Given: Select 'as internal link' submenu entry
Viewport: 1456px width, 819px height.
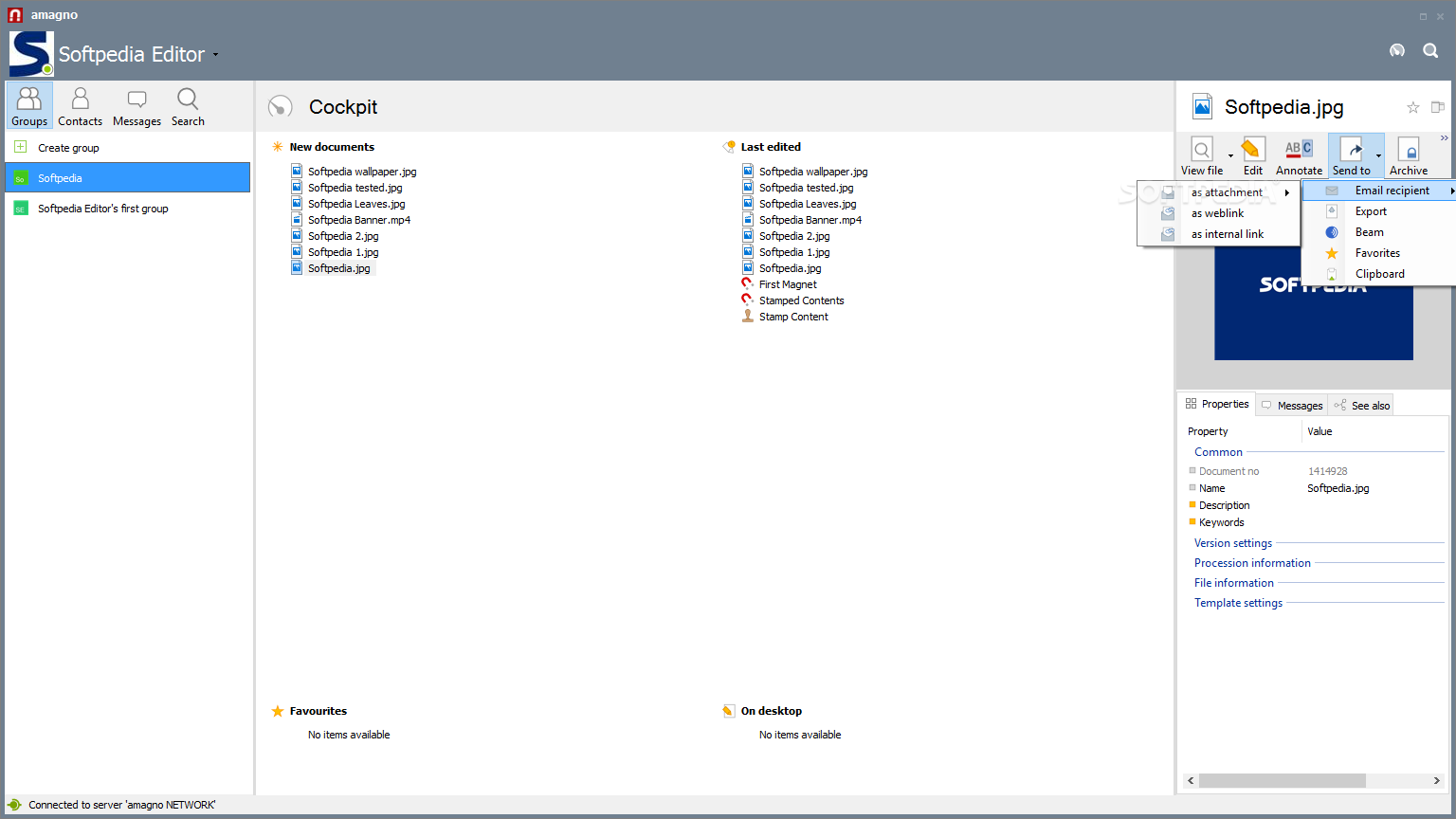Looking at the screenshot, I should pyautogui.click(x=1219, y=234).
